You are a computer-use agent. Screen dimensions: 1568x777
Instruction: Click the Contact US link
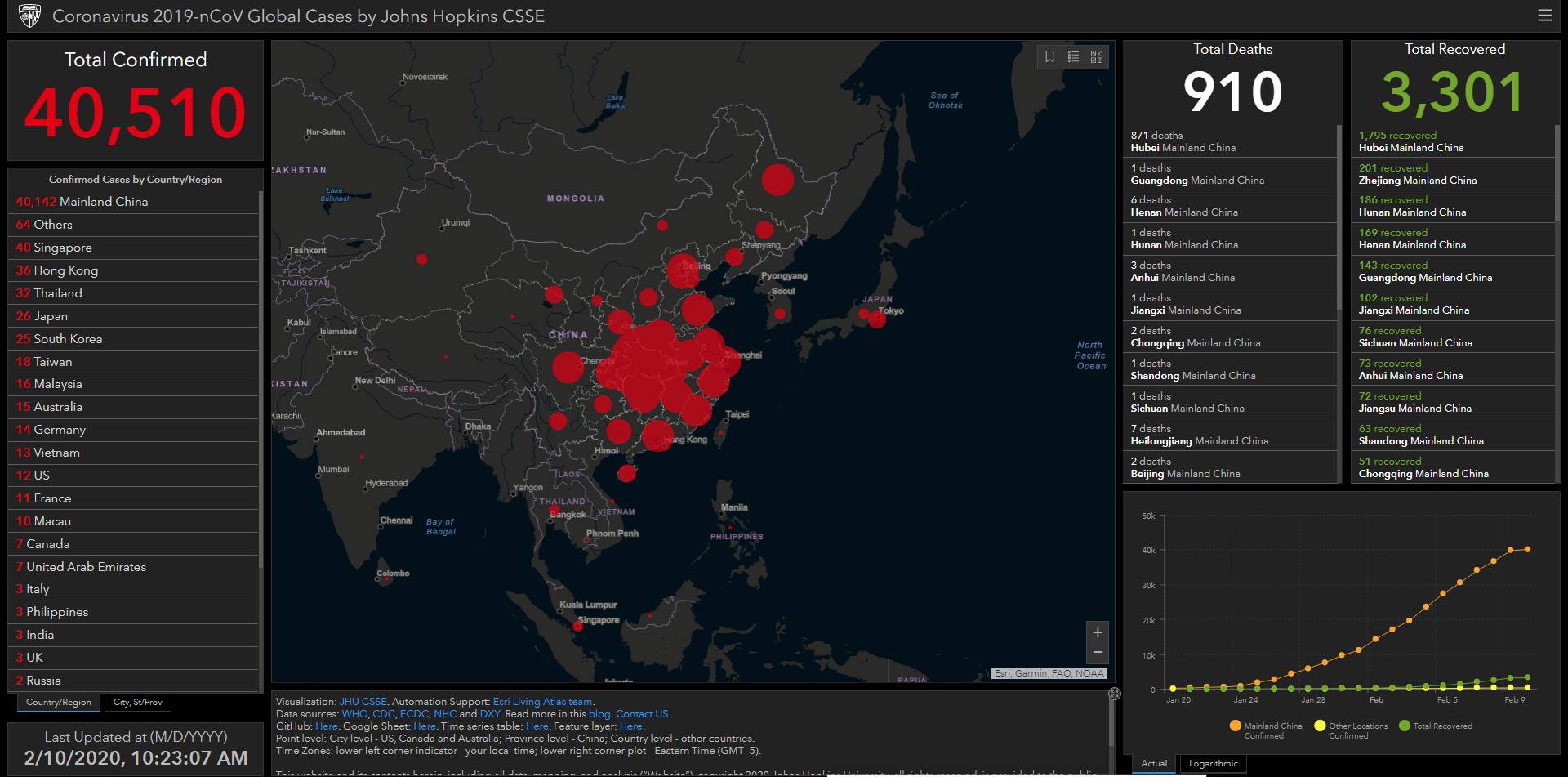642,714
